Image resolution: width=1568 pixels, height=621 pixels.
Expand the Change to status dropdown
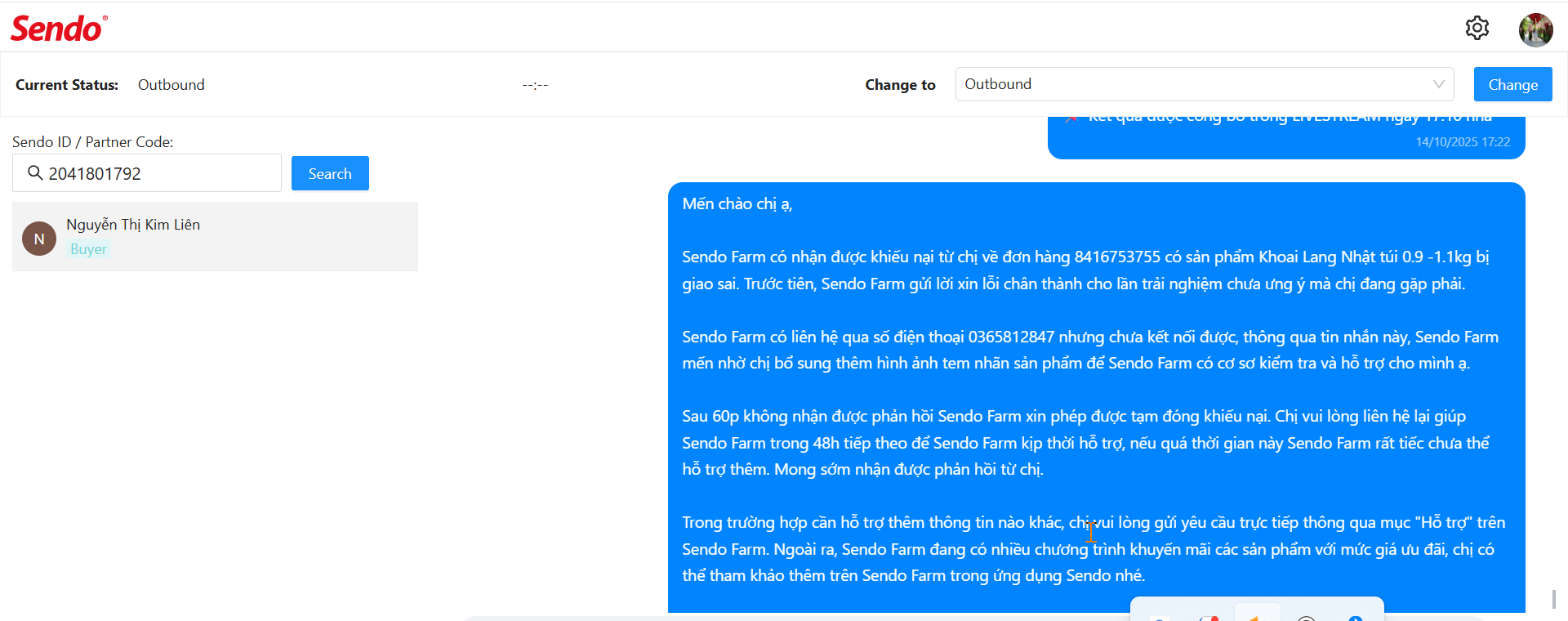1205,84
